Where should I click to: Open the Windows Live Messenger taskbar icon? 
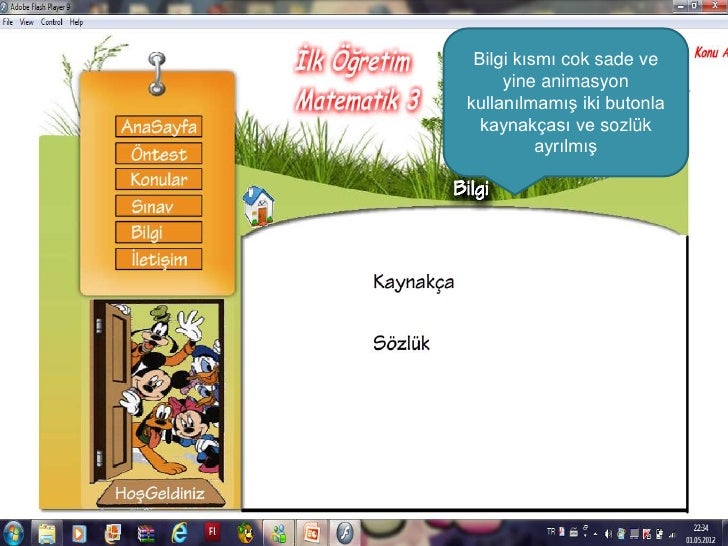279,533
